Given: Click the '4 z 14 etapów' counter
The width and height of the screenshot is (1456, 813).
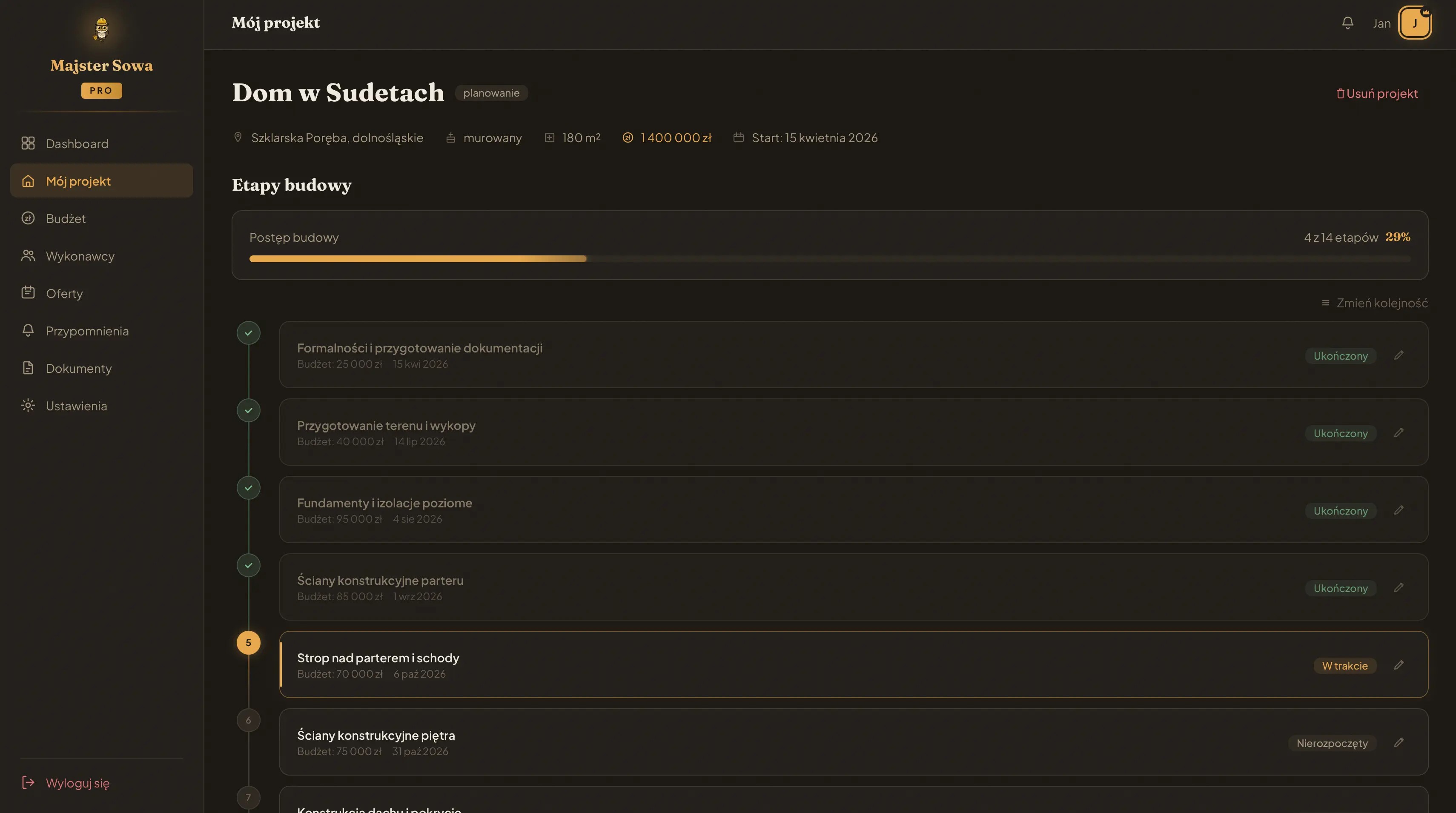Looking at the screenshot, I should [x=1341, y=237].
